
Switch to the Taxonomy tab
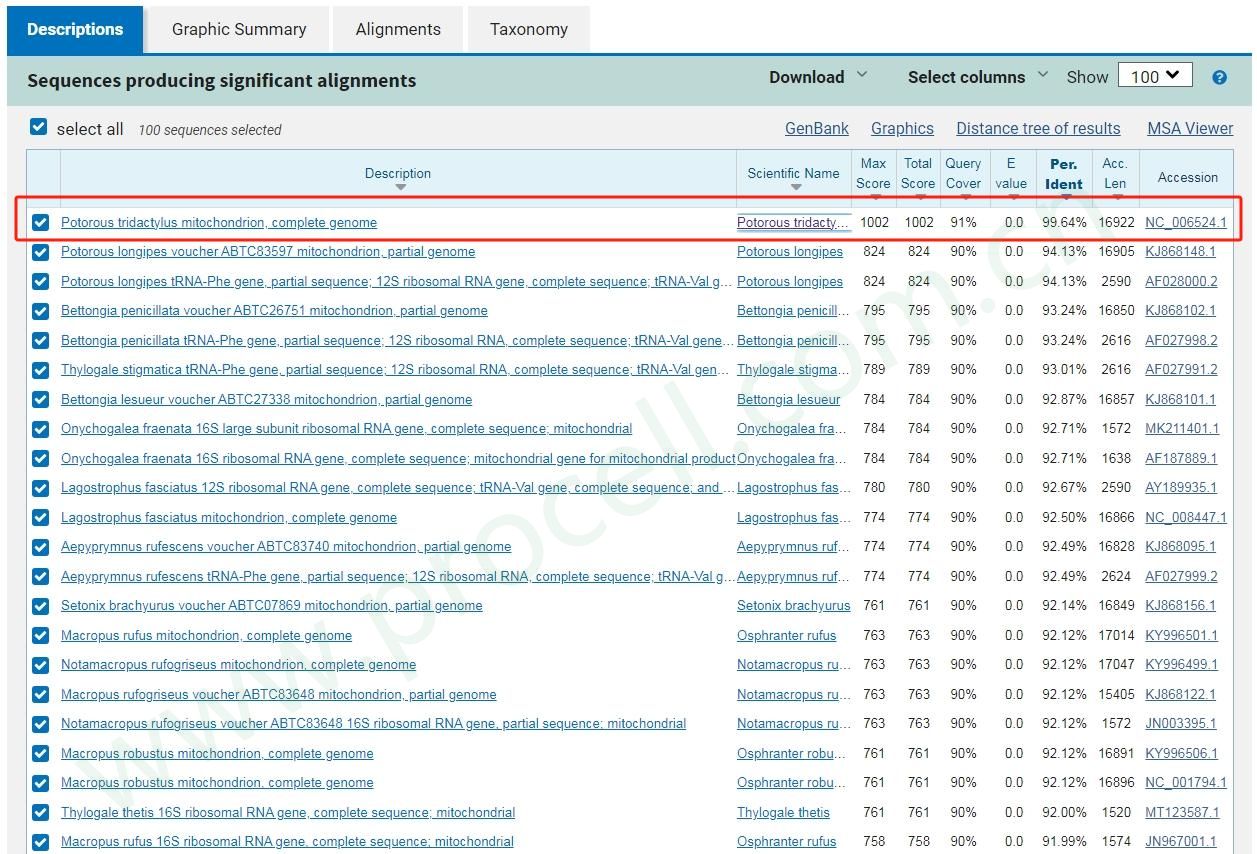tap(528, 29)
